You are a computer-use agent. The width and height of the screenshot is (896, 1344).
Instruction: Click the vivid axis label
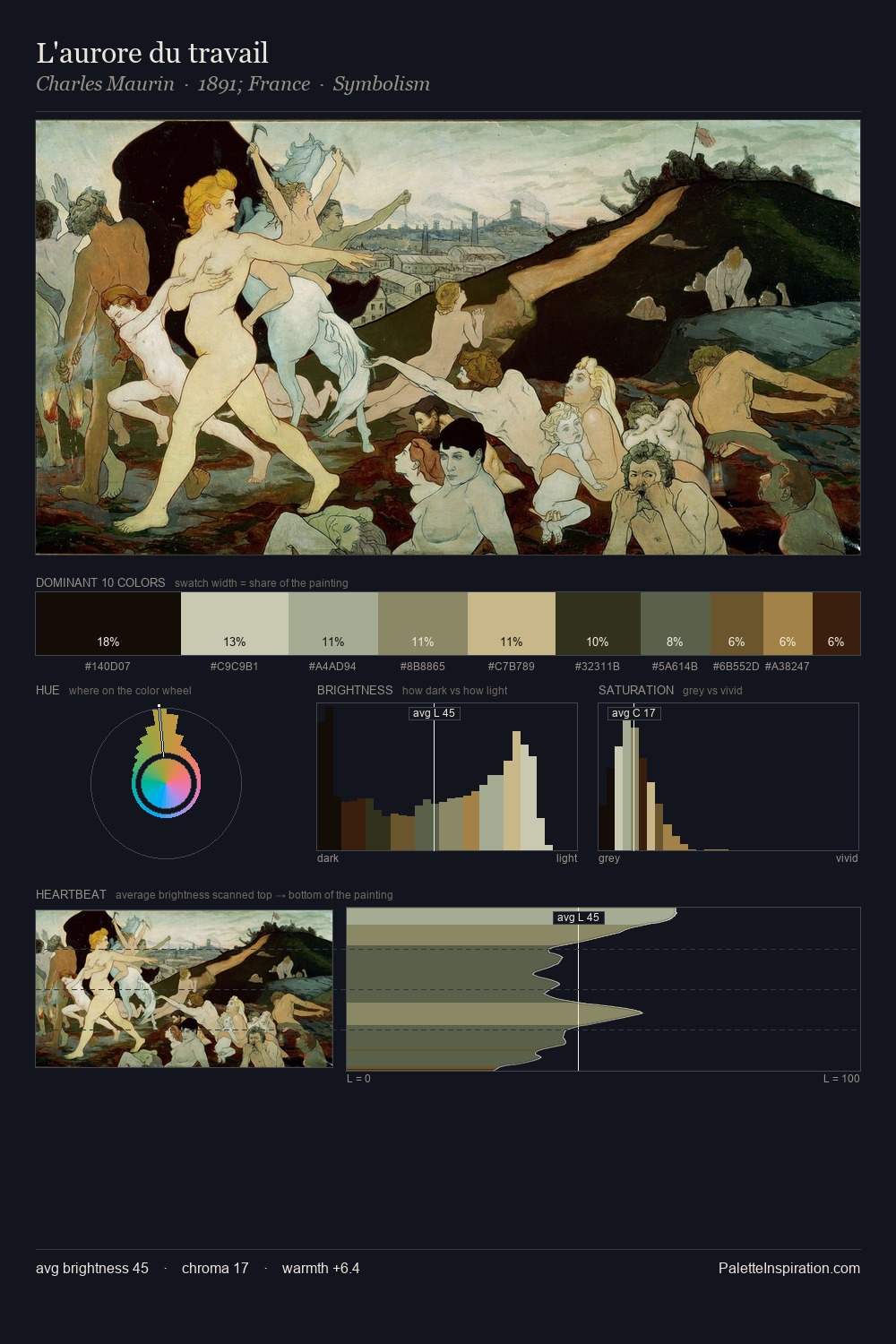coord(847,858)
